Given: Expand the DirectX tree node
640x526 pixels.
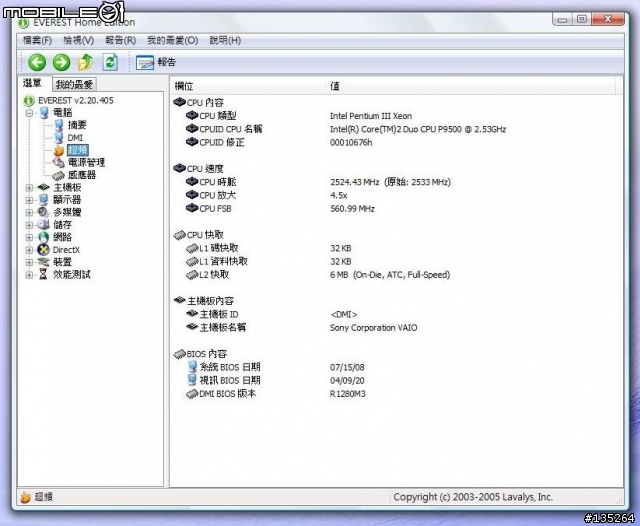Looking at the screenshot, I should pos(29,250).
